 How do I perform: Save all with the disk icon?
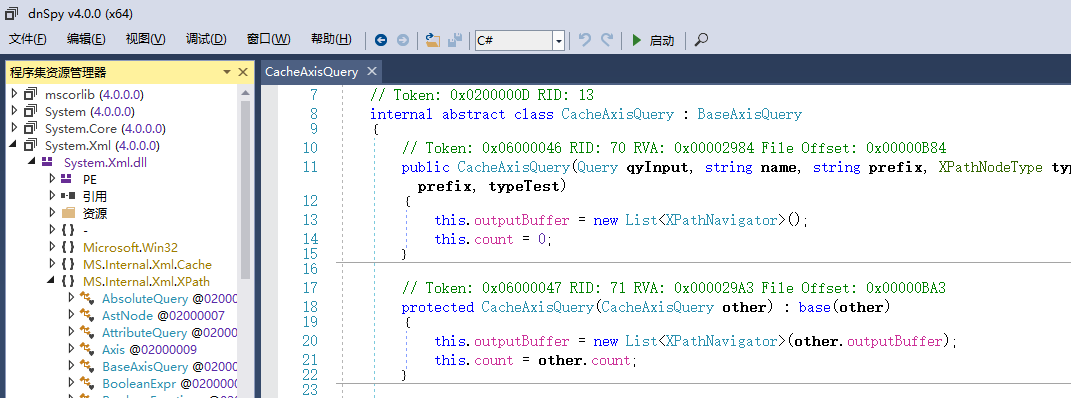[x=456, y=40]
